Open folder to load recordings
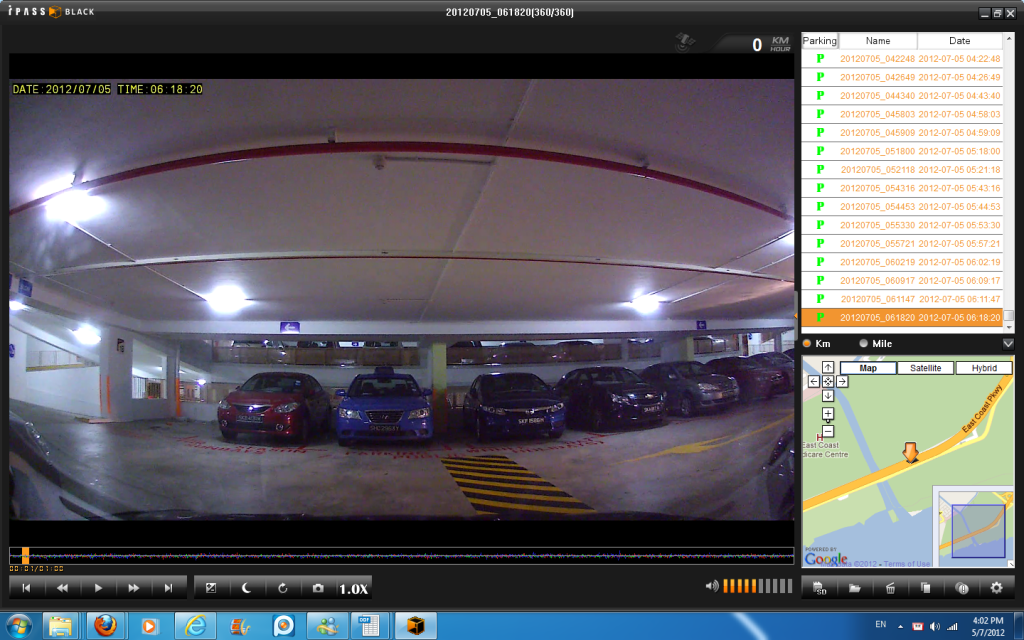Screen dimensions: 1024x640 pyautogui.click(x=855, y=588)
